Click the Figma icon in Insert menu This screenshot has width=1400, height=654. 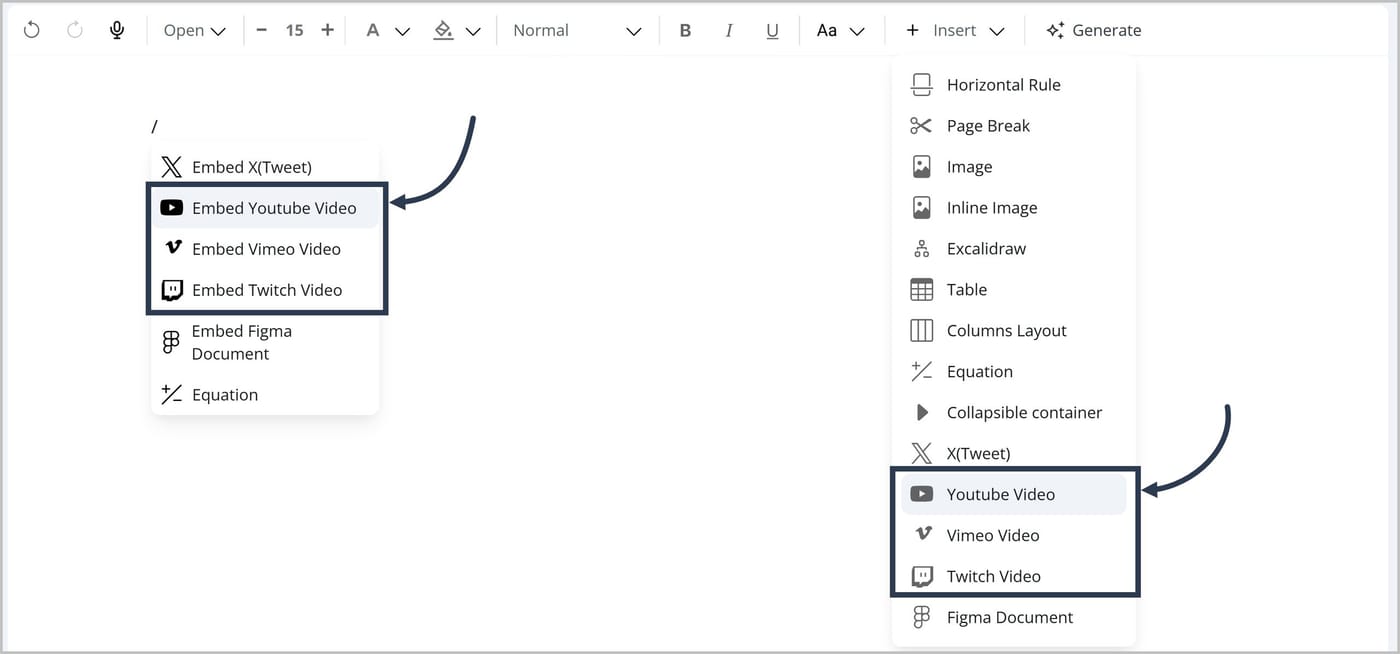922,618
